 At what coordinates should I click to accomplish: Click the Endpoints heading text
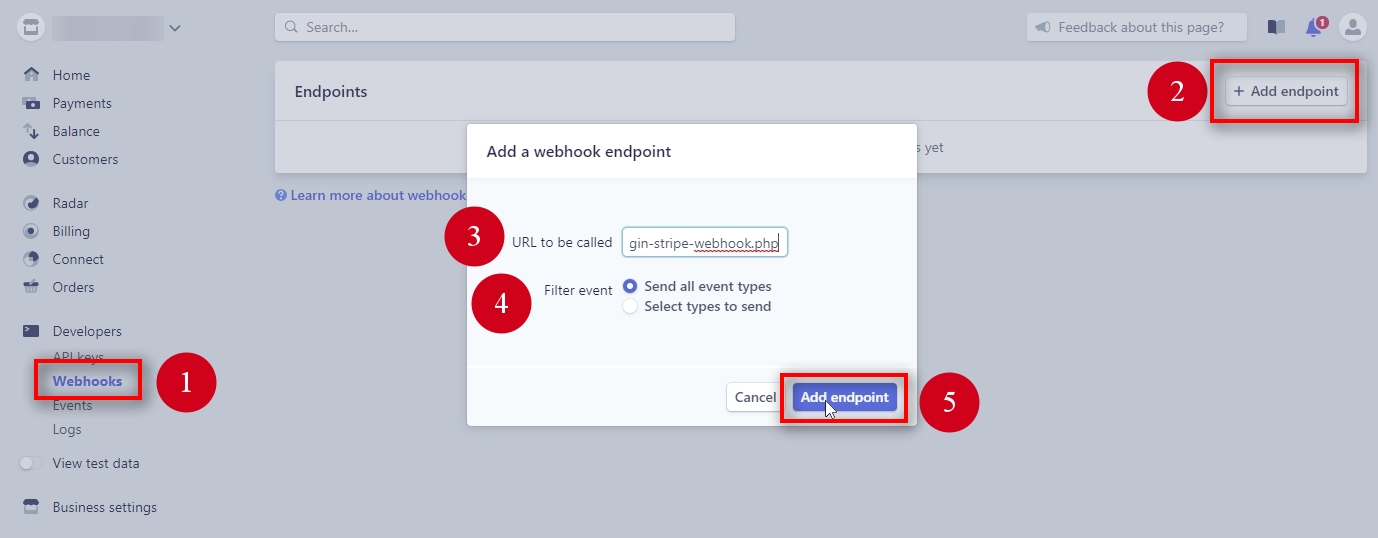click(x=331, y=91)
